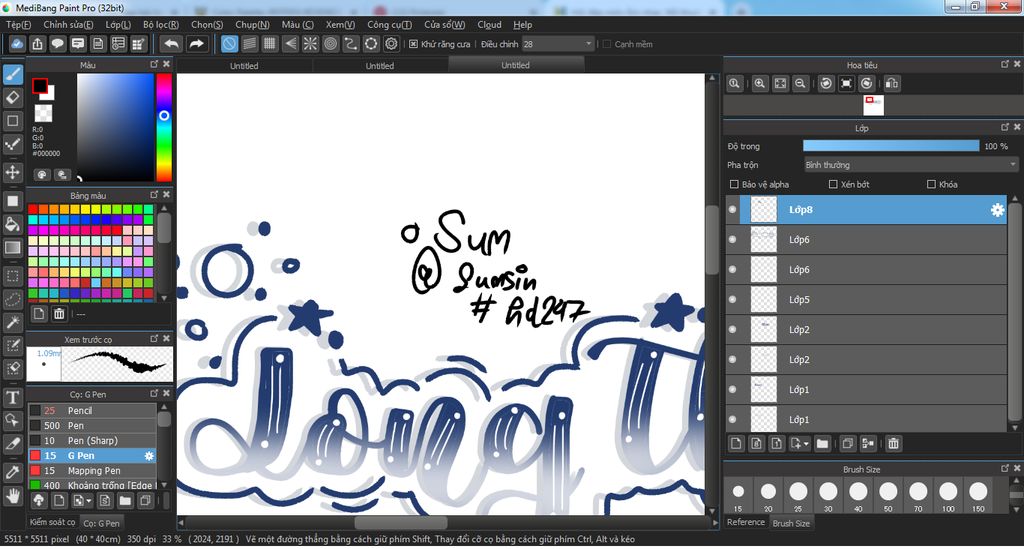Screen dimensions: 1024x549
Task: Select the Bucket fill tool
Action: point(12,225)
